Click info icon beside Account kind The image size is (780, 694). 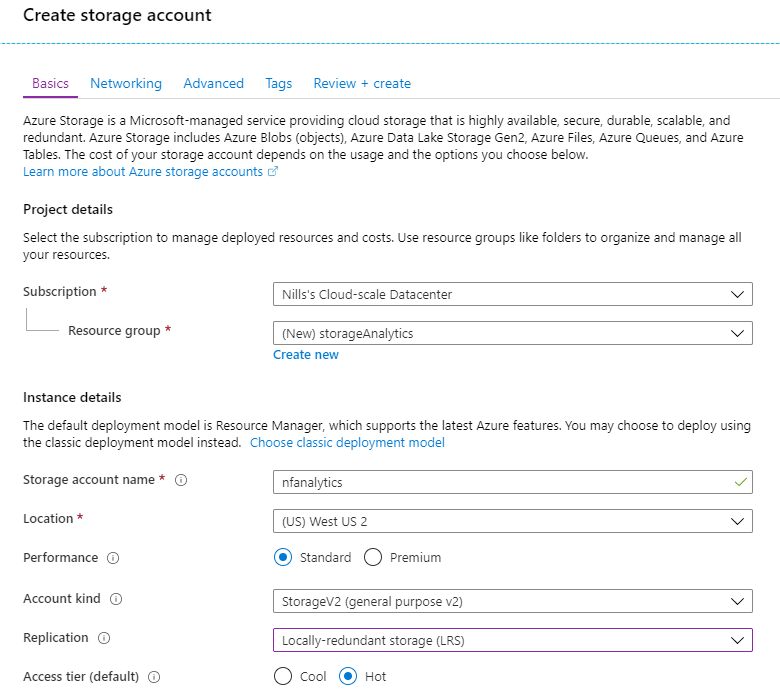pyautogui.click(x=116, y=598)
